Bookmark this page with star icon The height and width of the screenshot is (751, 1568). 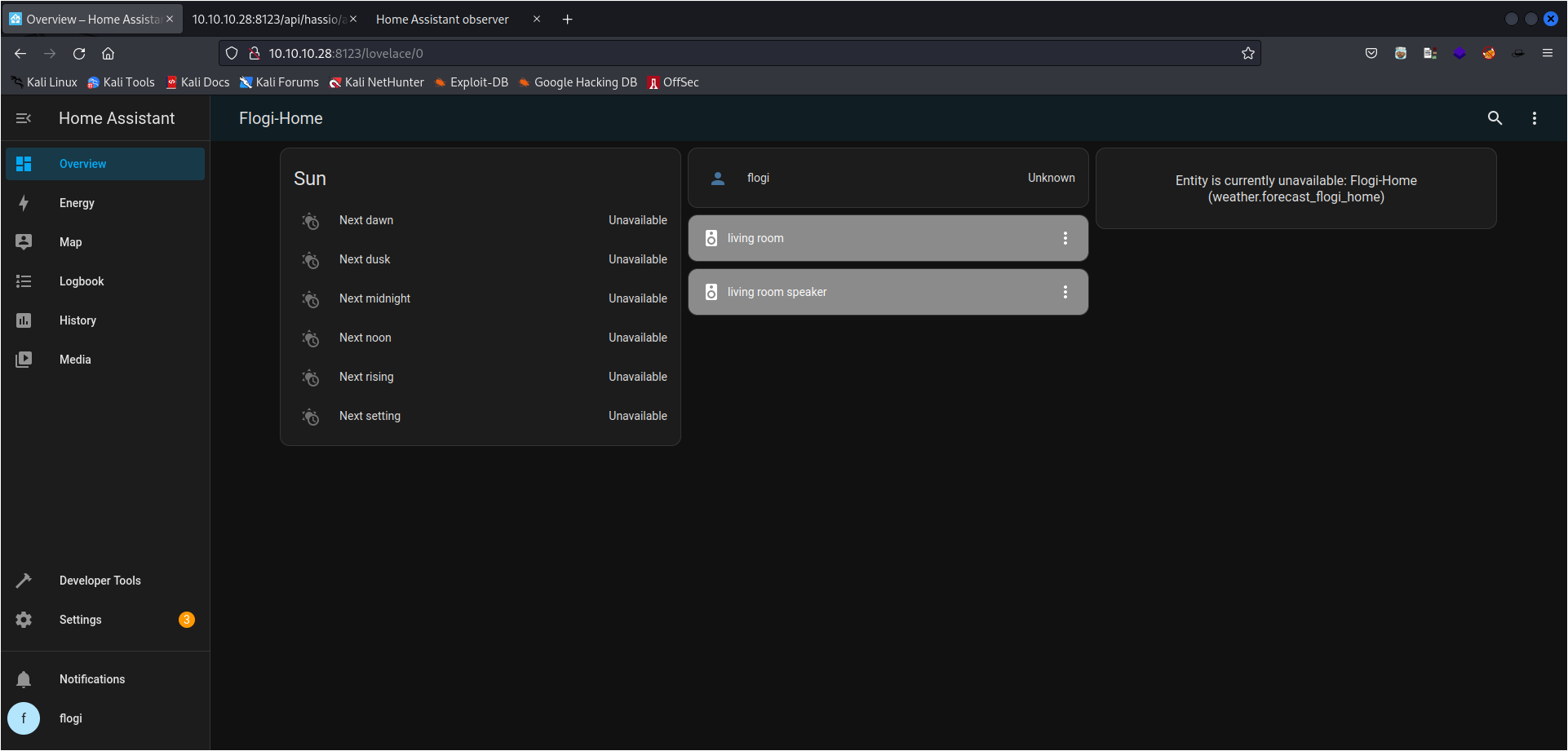tap(1248, 53)
